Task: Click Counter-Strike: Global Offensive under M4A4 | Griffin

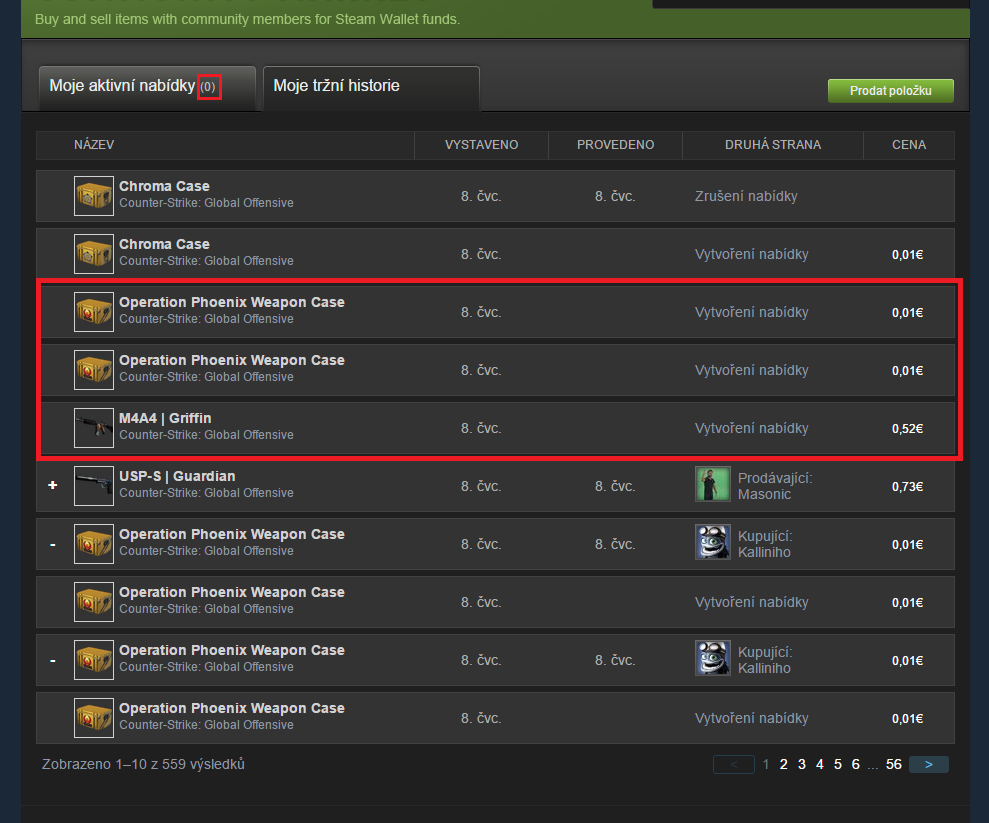Action: [x=206, y=435]
